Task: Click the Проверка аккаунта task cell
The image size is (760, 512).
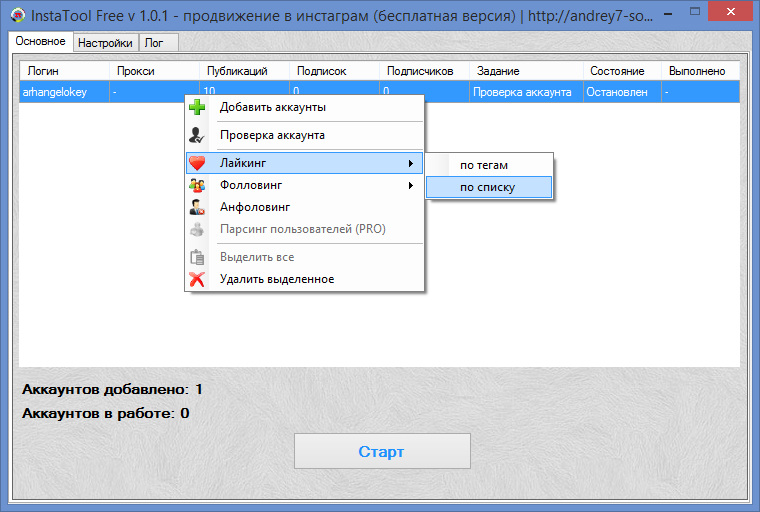Action: 526,92
